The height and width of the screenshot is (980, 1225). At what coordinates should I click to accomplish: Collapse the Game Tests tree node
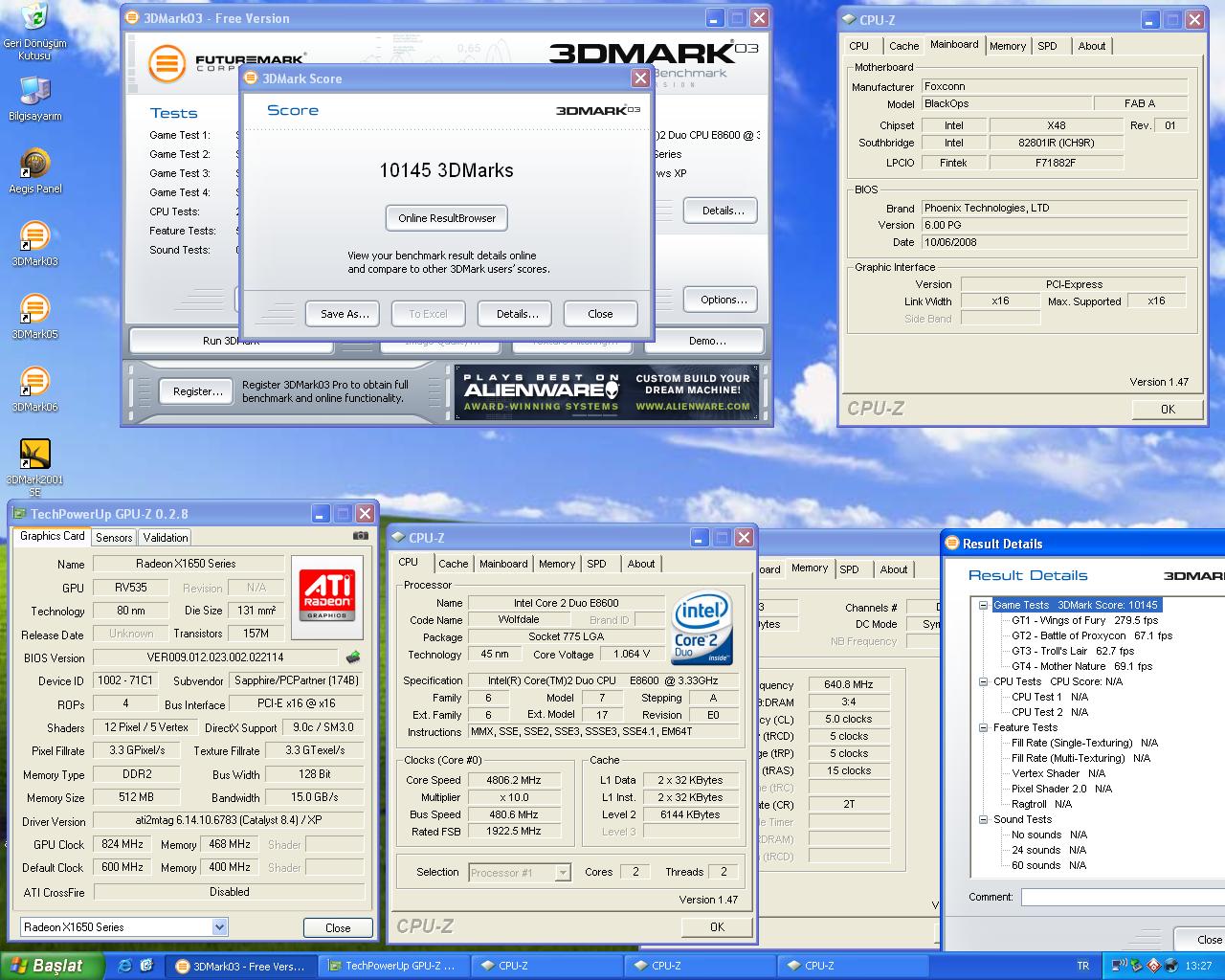pos(984,605)
